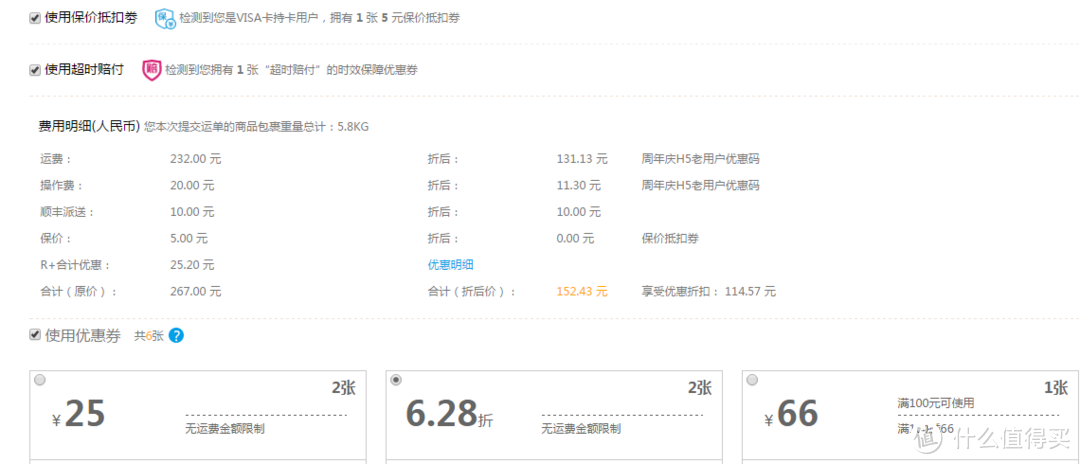The height and width of the screenshot is (464, 1080).
Task: Click the 操作费 20.00 元 value
Action: (x=192, y=185)
